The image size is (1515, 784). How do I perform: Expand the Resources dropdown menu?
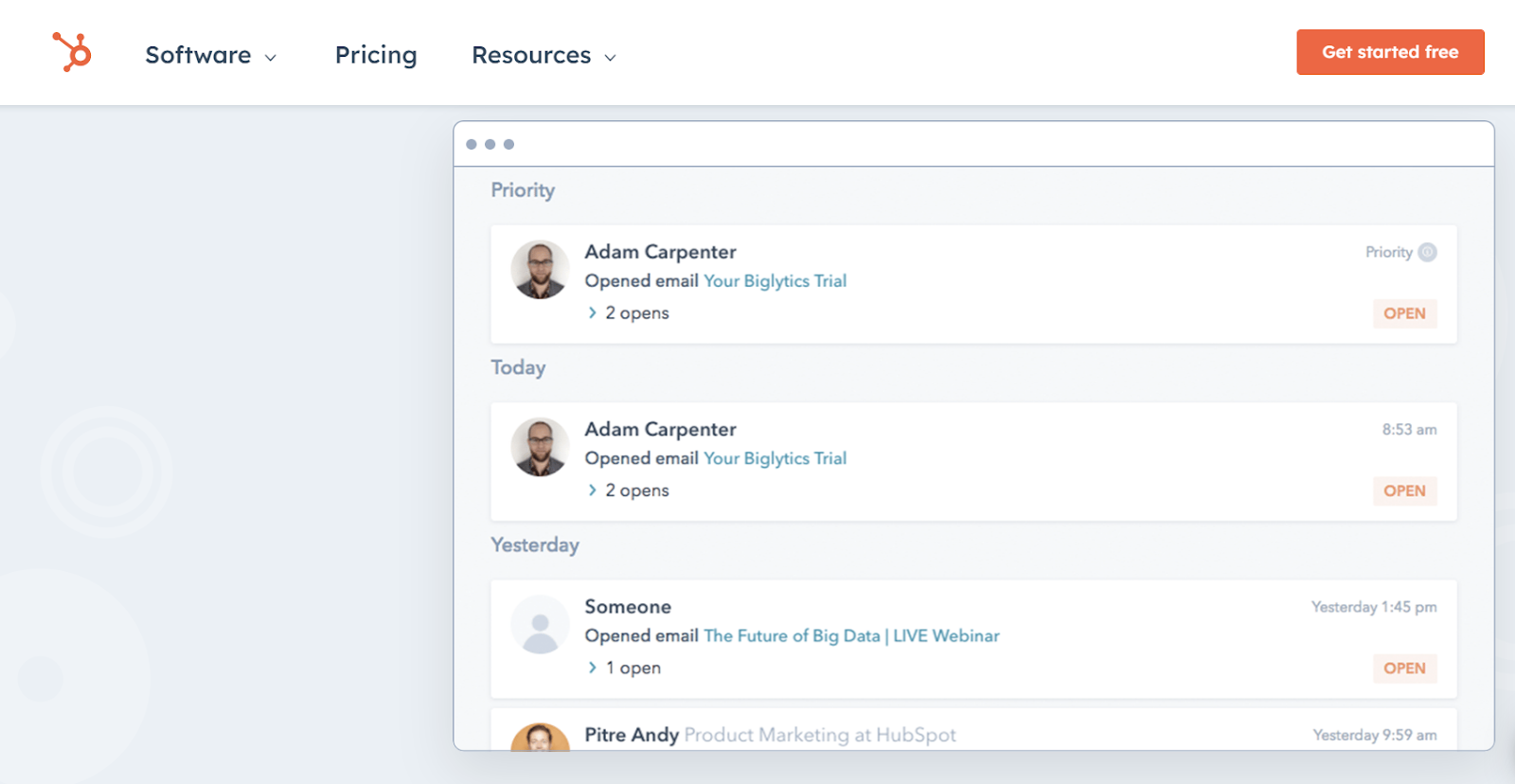click(x=544, y=55)
